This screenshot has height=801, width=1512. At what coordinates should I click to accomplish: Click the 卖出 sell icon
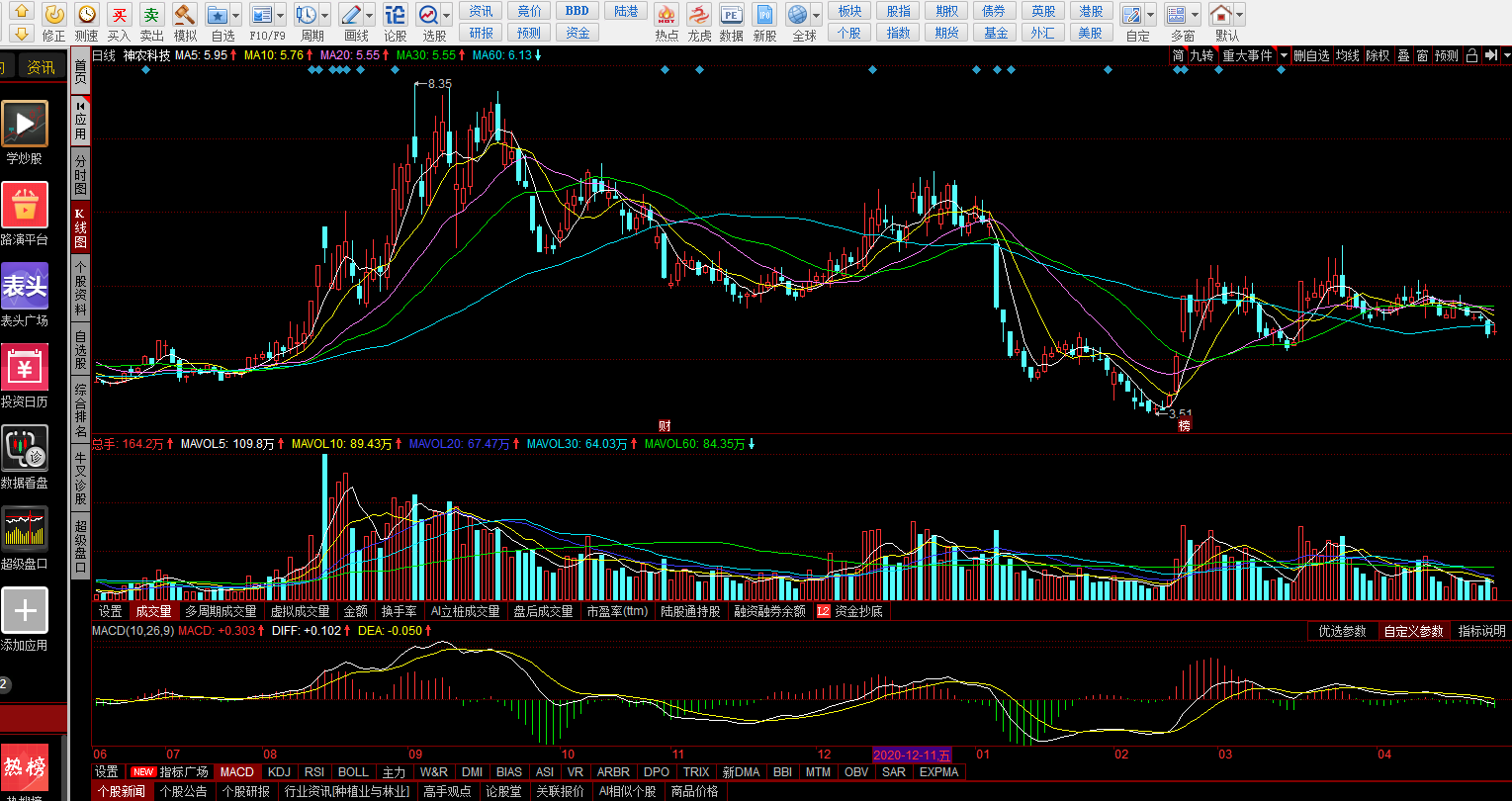151,15
